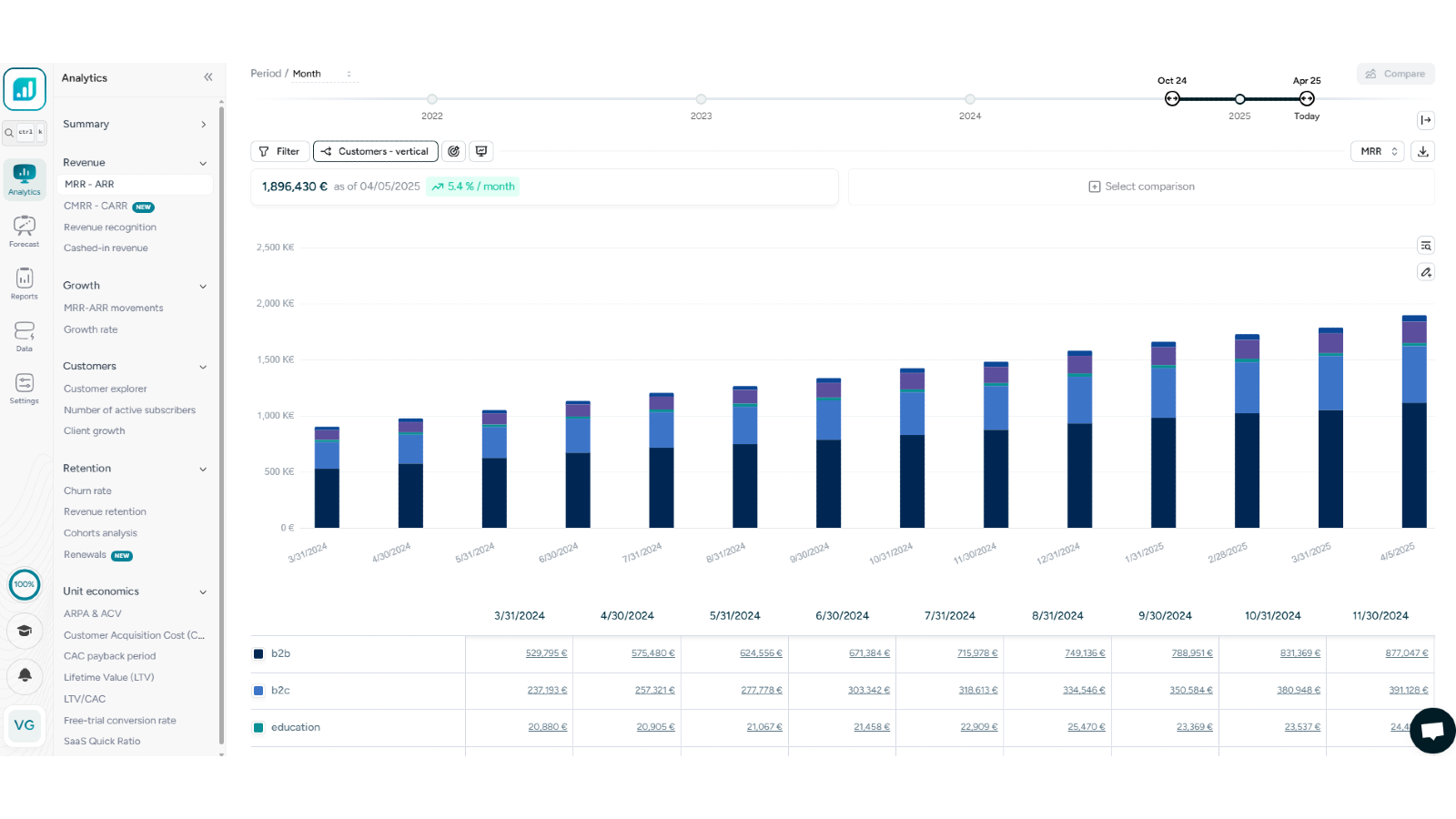Screen dimensions: 1456x819
Task: Open the Reports section icon
Action: [25, 283]
